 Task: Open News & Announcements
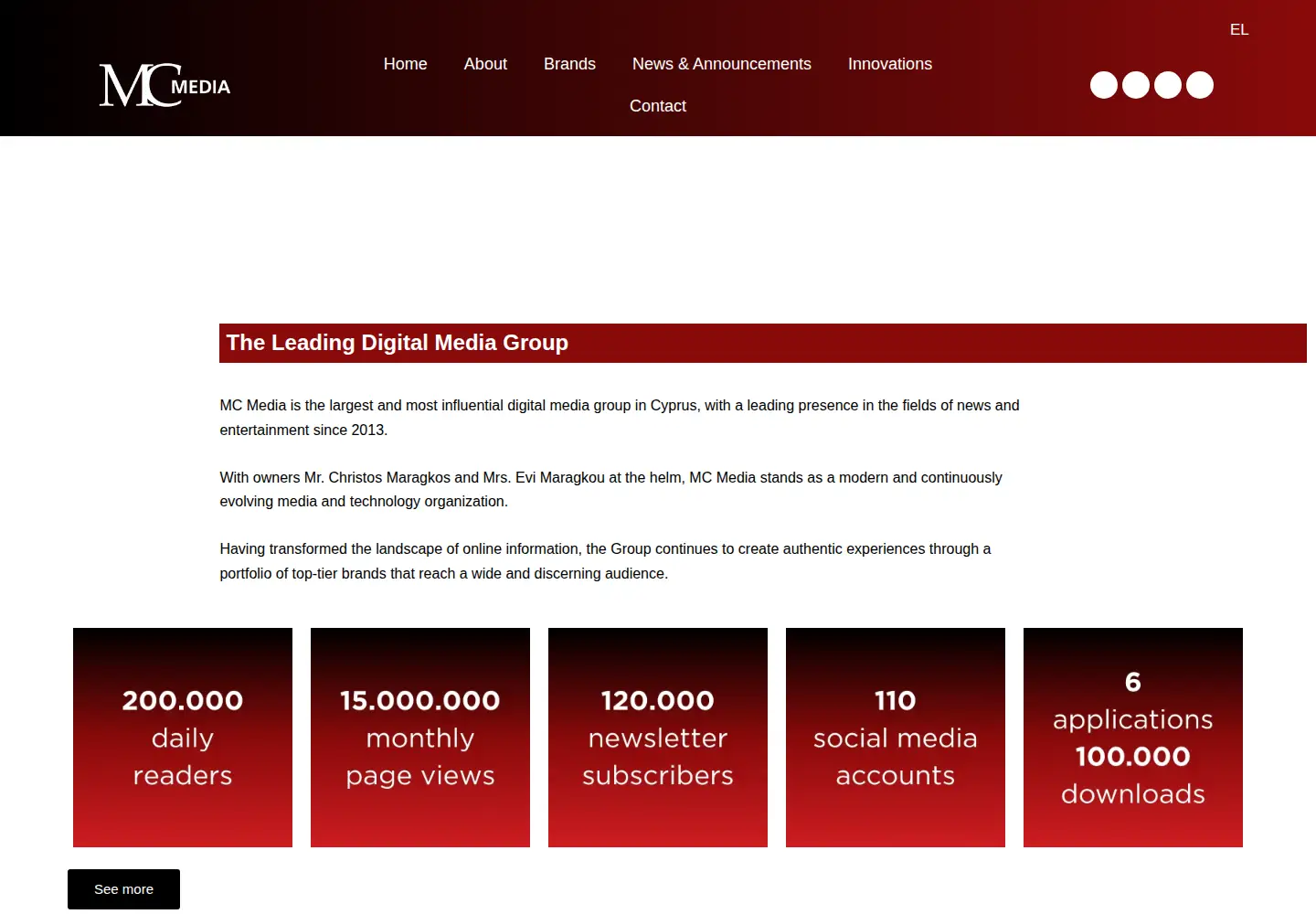(722, 64)
